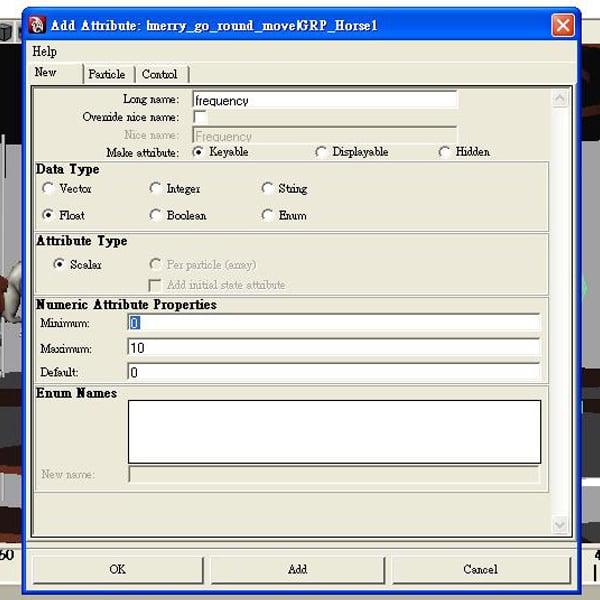Click the Cancel button
This screenshot has height=600, width=600.
click(x=481, y=569)
